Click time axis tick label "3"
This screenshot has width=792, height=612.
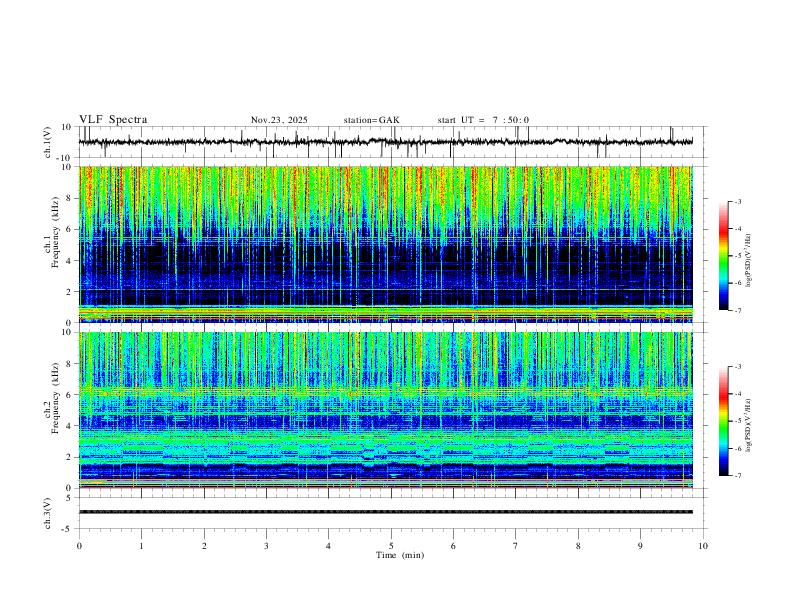(x=266, y=546)
